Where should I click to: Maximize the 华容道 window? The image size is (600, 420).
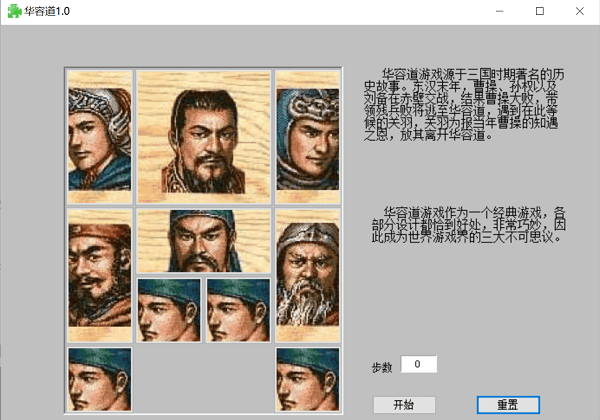coord(540,11)
